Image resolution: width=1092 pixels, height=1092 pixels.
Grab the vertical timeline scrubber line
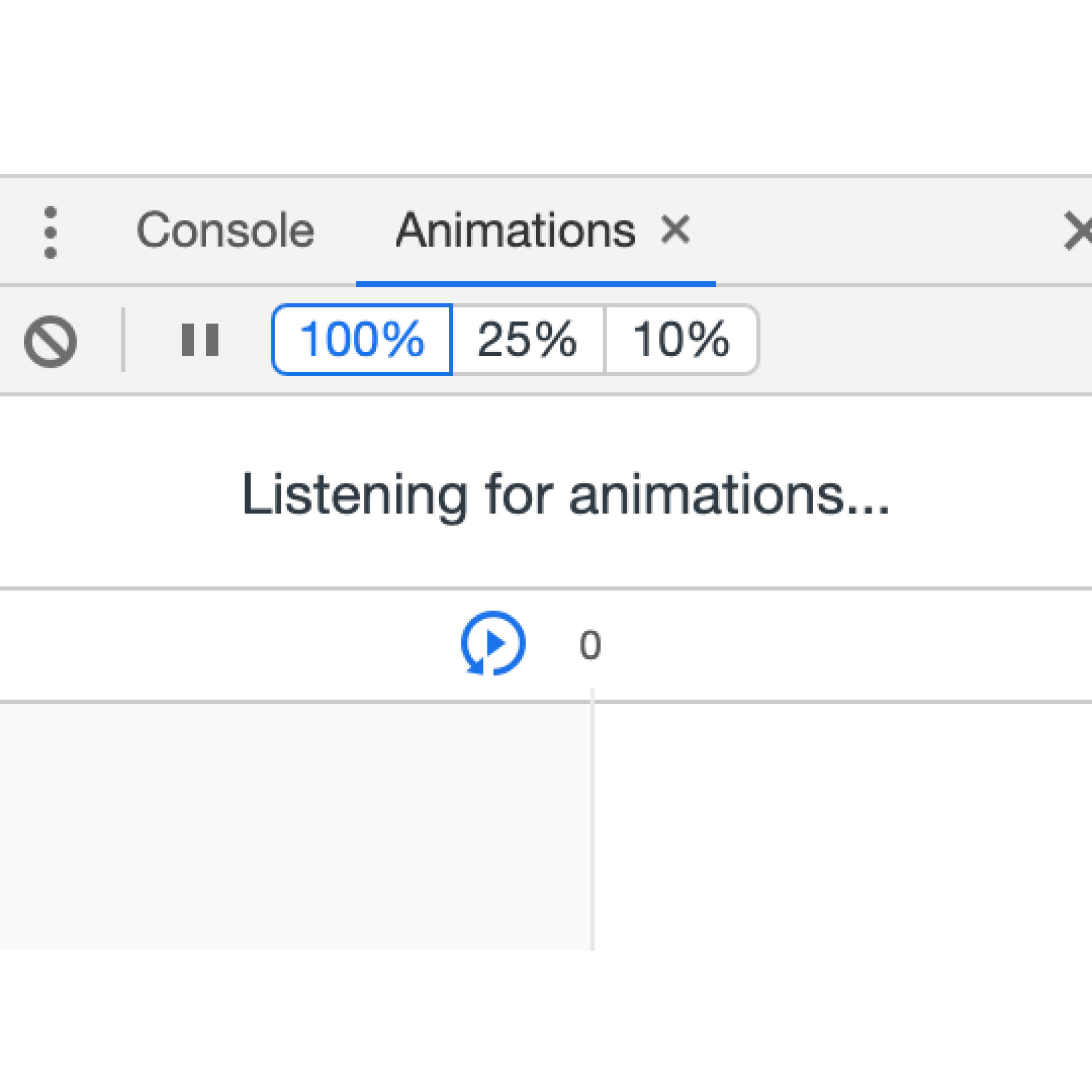pos(592,819)
